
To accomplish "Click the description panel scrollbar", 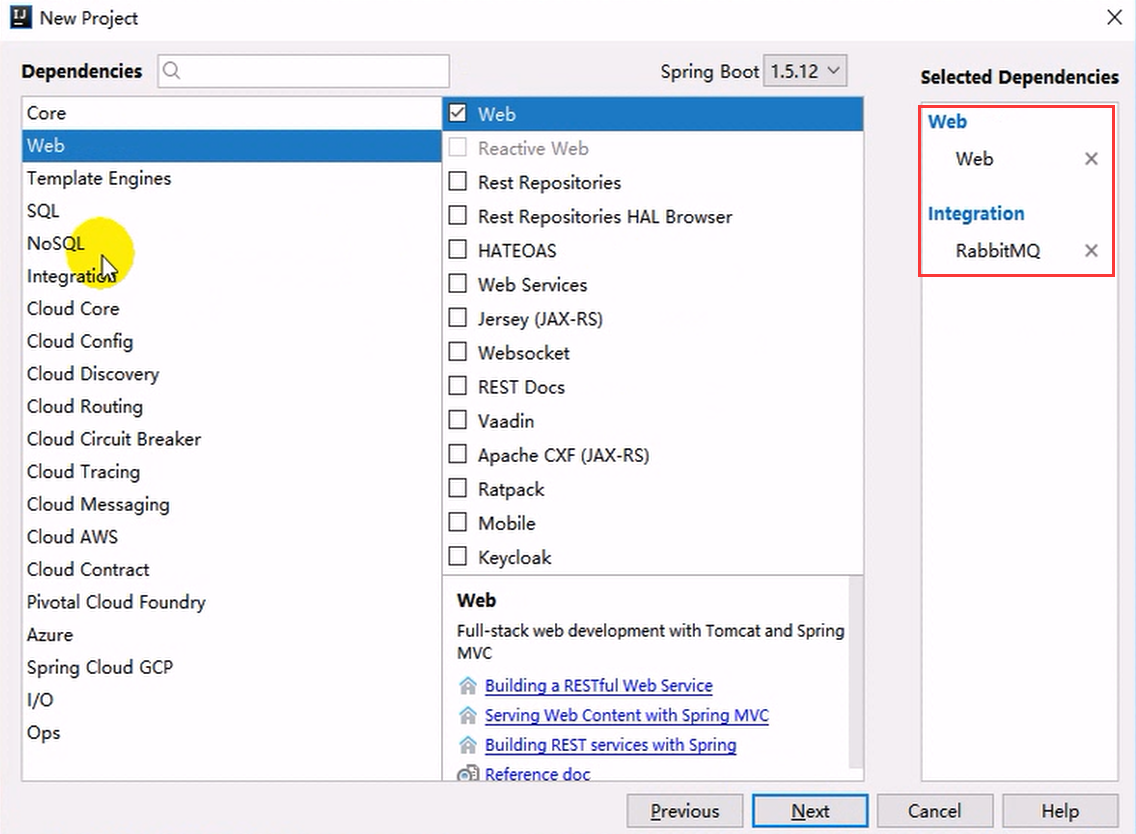I will coord(856,672).
